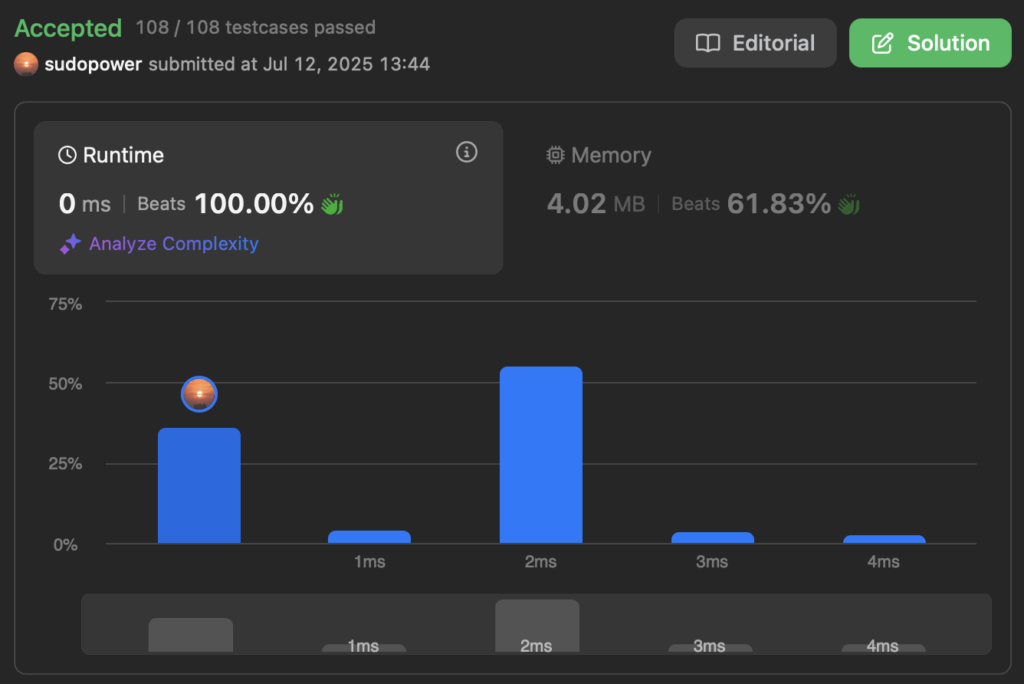The width and height of the screenshot is (1024, 684).
Task: Click the 4ms bar in the chart
Action: tap(884, 539)
